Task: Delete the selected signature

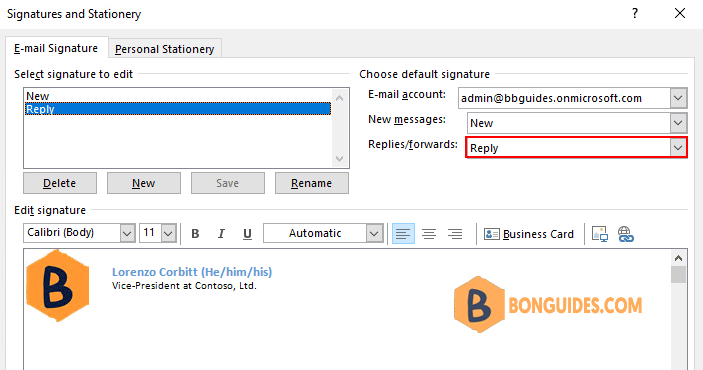Action: coord(60,183)
